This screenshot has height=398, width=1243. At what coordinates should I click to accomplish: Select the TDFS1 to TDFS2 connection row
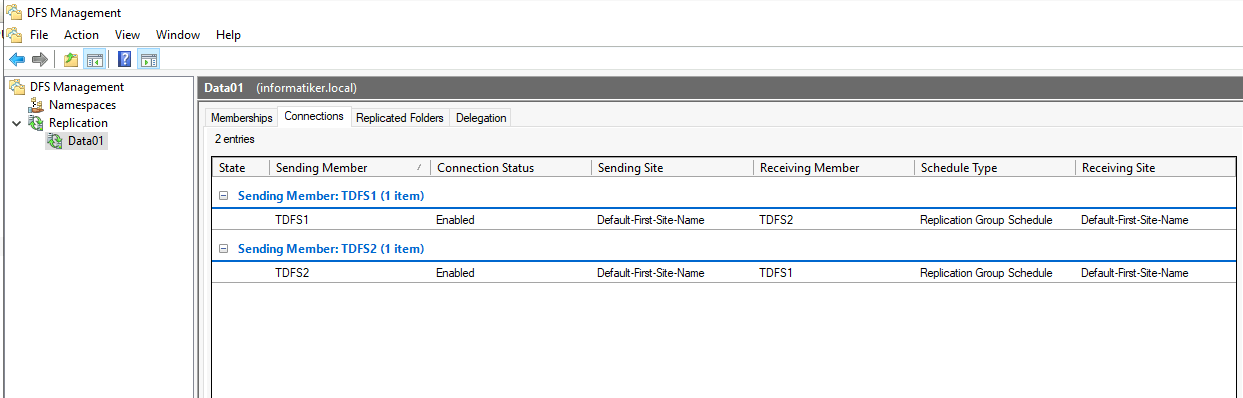723,220
